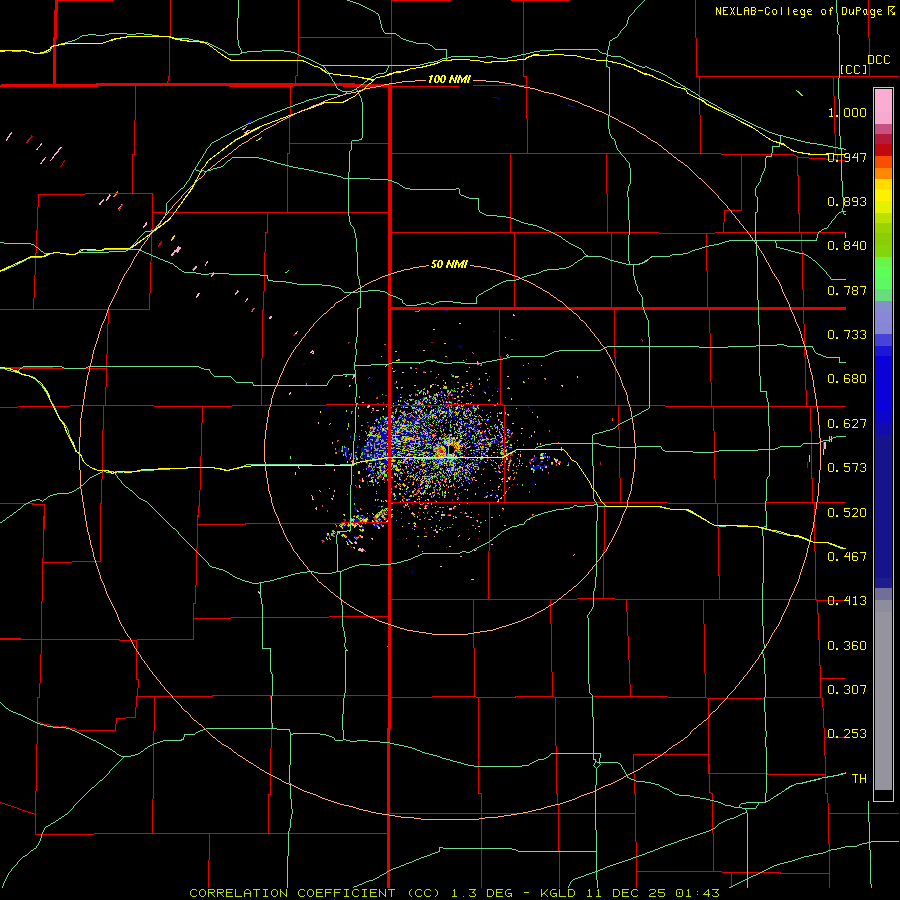Select the 0.947 scale value

[847, 157]
